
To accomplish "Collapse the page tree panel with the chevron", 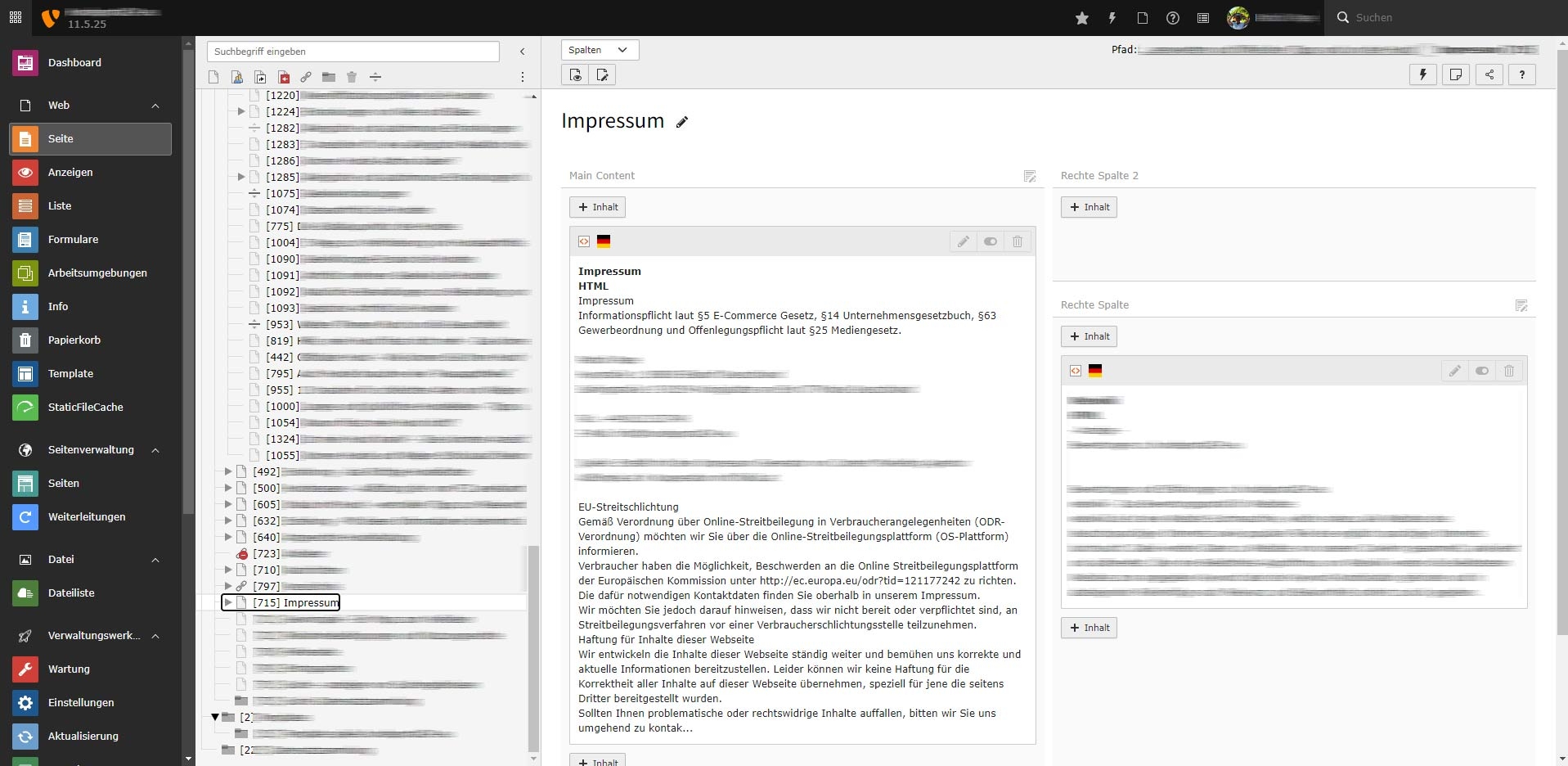I will click(x=523, y=52).
